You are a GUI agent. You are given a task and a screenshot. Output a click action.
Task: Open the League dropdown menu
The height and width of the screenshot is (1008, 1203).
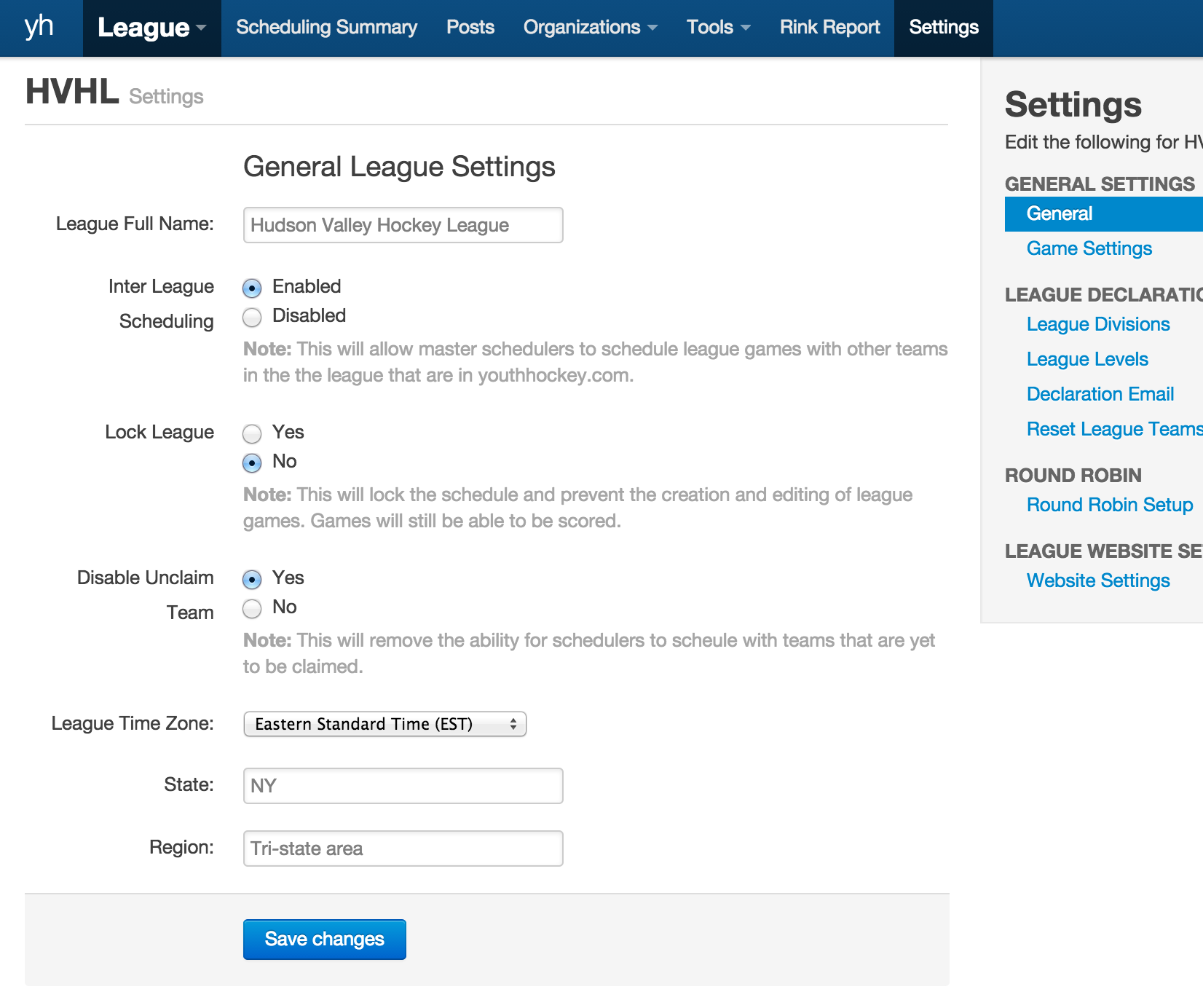pos(151,28)
